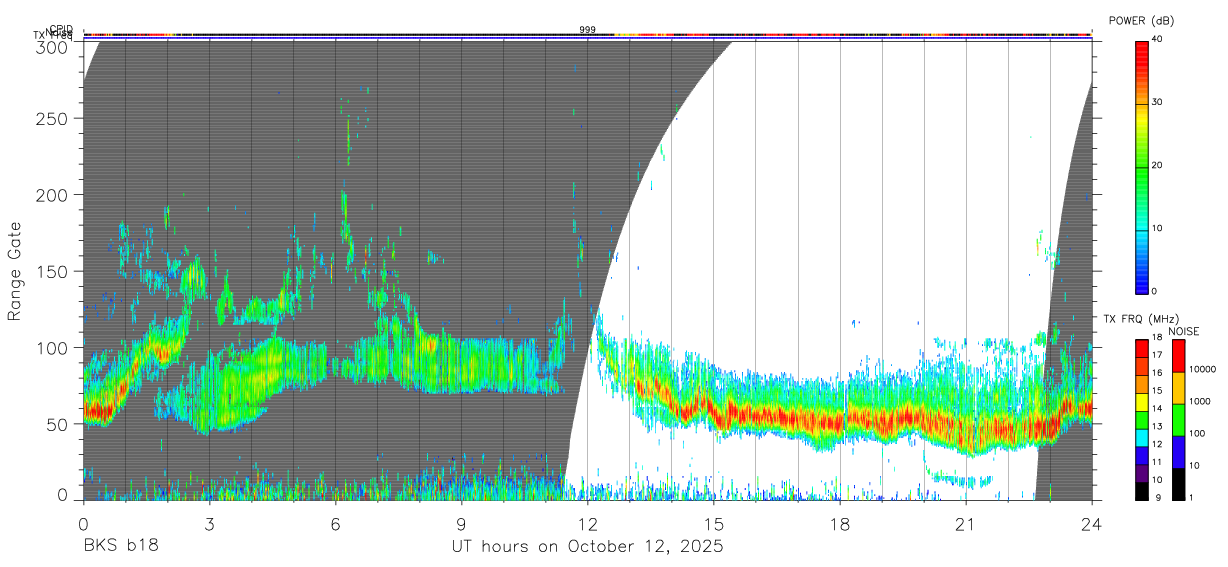The image size is (1228, 567).
Task: Click the 15 label on TX FRQ scale
Action: 1156,391
